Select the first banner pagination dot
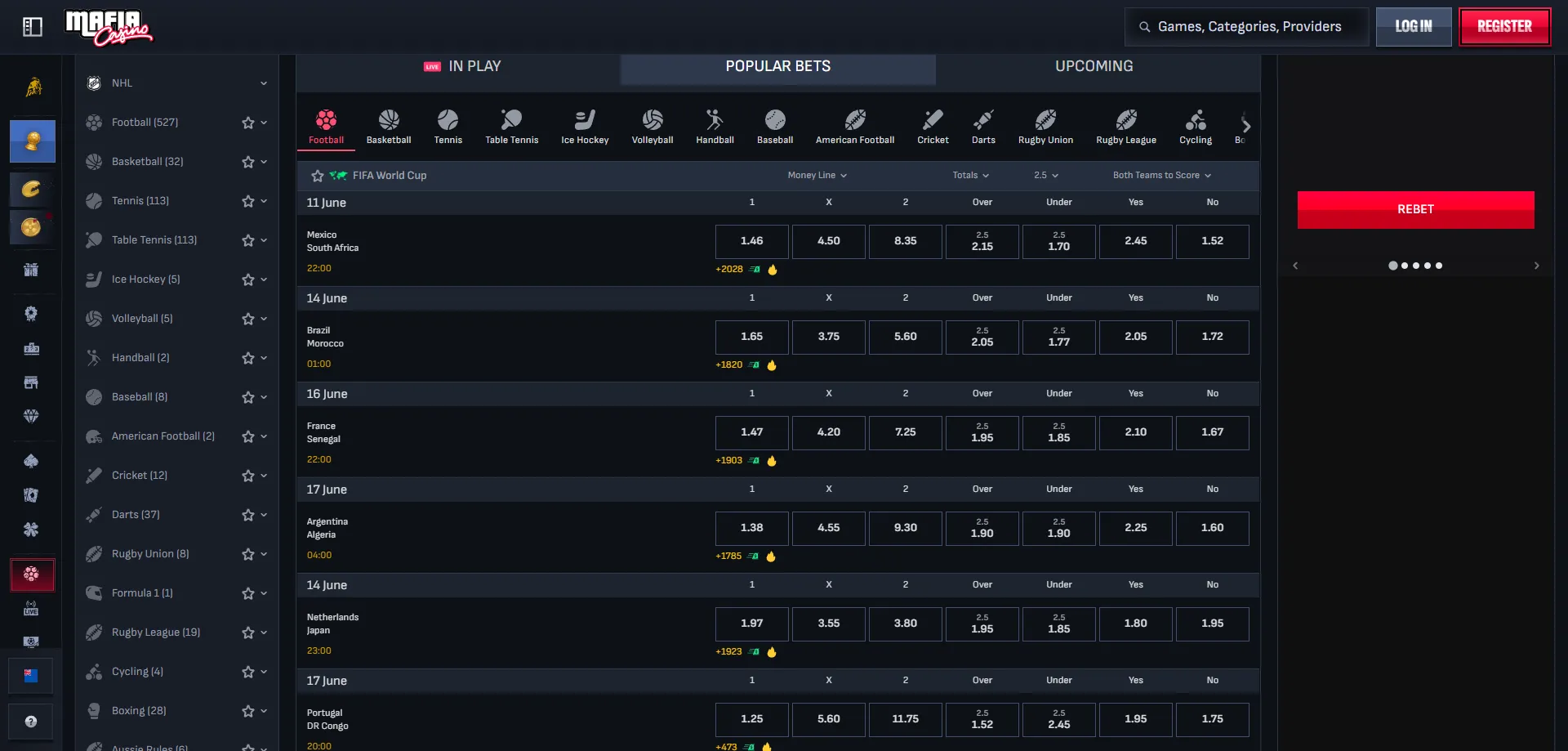 (x=1392, y=266)
